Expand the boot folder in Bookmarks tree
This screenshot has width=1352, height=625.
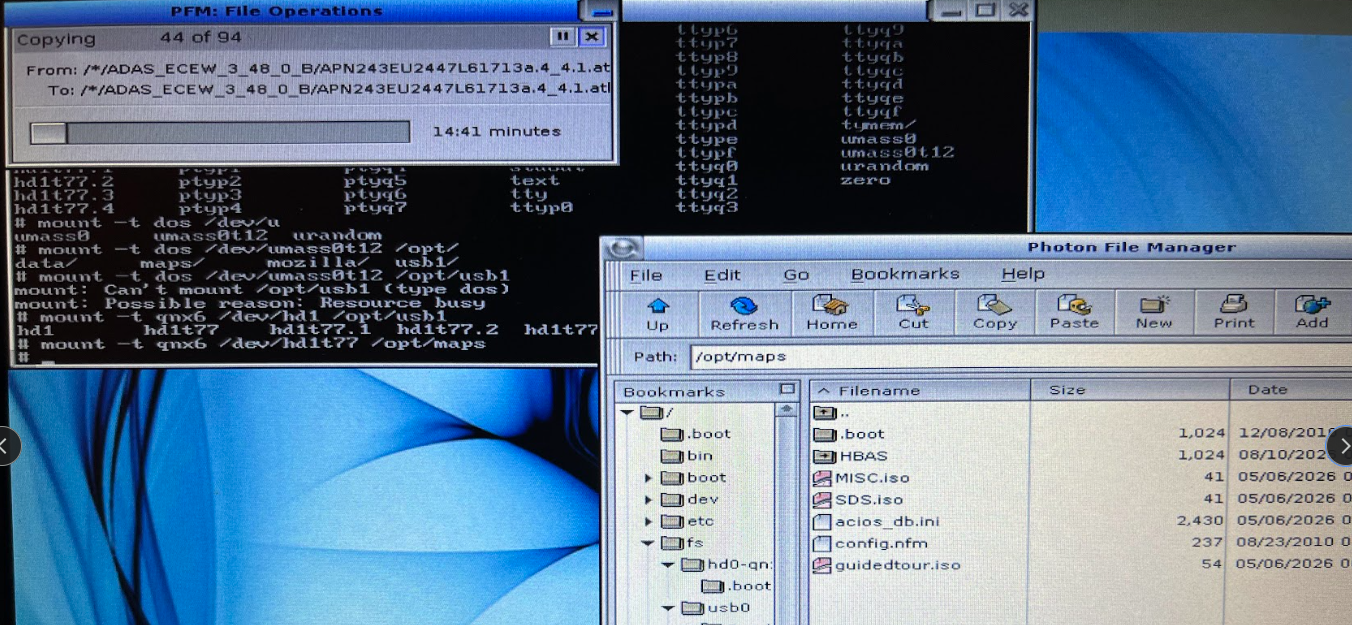(649, 478)
